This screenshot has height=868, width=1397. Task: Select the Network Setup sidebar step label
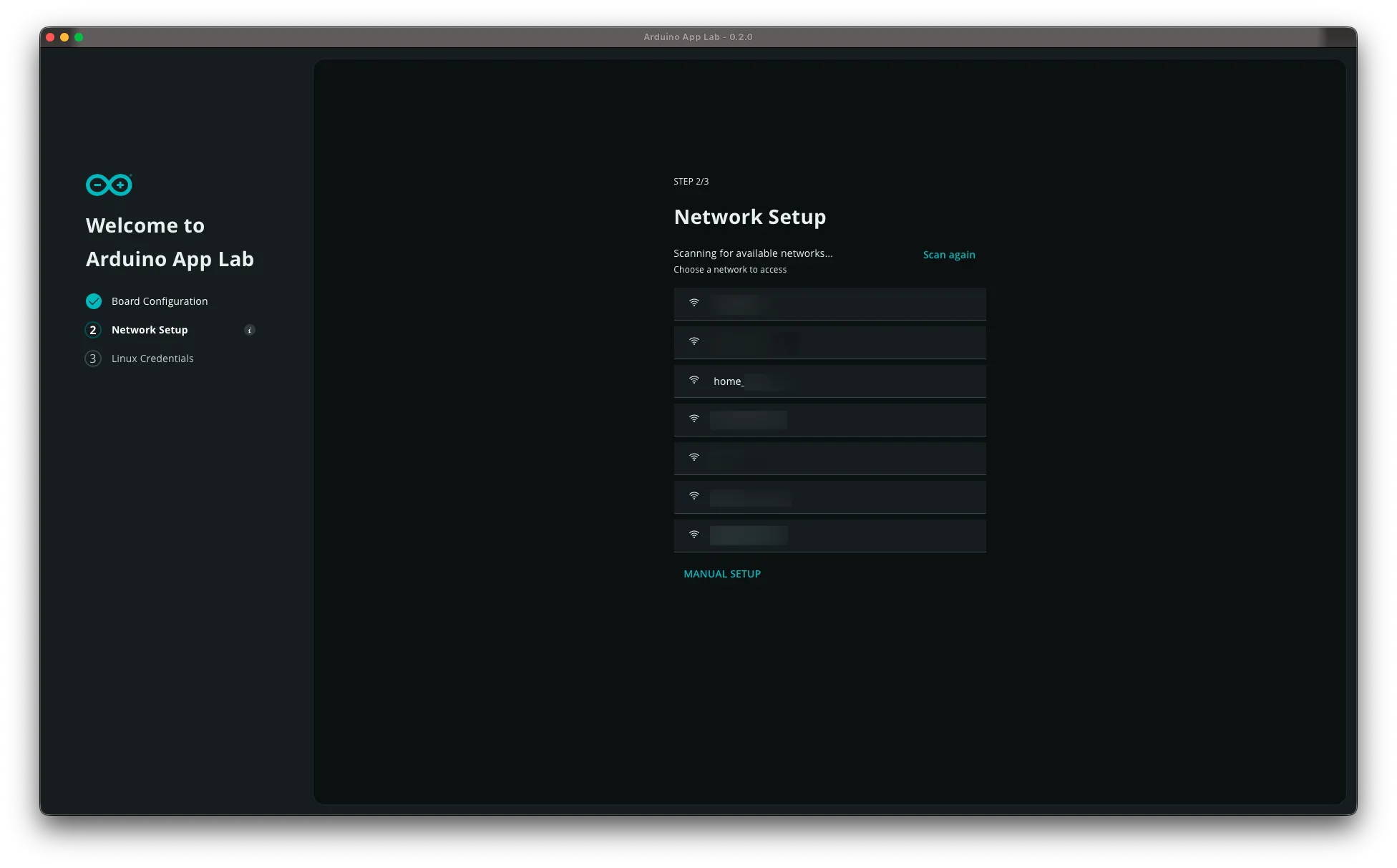pyautogui.click(x=150, y=330)
